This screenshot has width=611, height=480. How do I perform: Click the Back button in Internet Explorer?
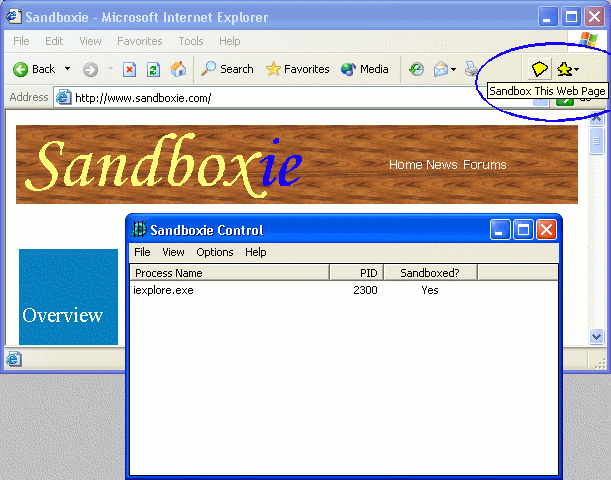click(x=34, y=69)
